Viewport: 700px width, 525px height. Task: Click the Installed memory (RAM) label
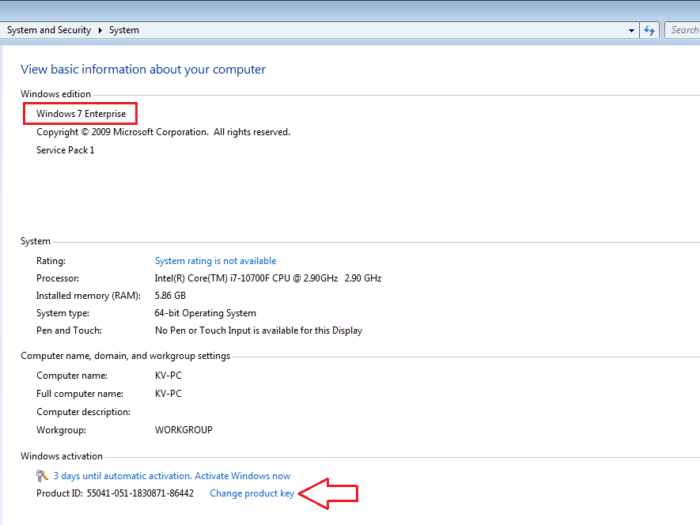[88, 296]
